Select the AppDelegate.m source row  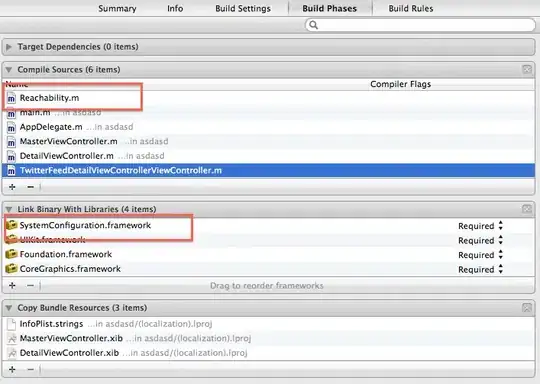[x=269, y=127]
